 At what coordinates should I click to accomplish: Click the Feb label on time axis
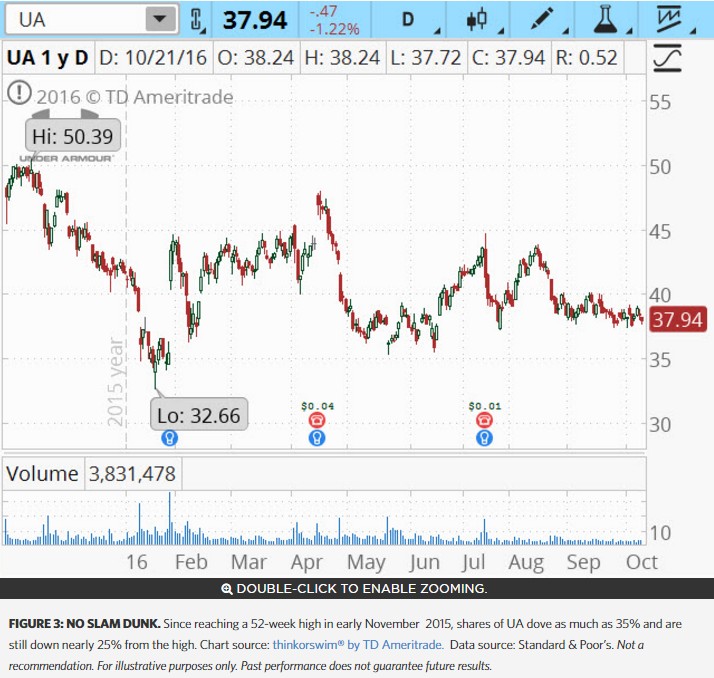(191, 562)
